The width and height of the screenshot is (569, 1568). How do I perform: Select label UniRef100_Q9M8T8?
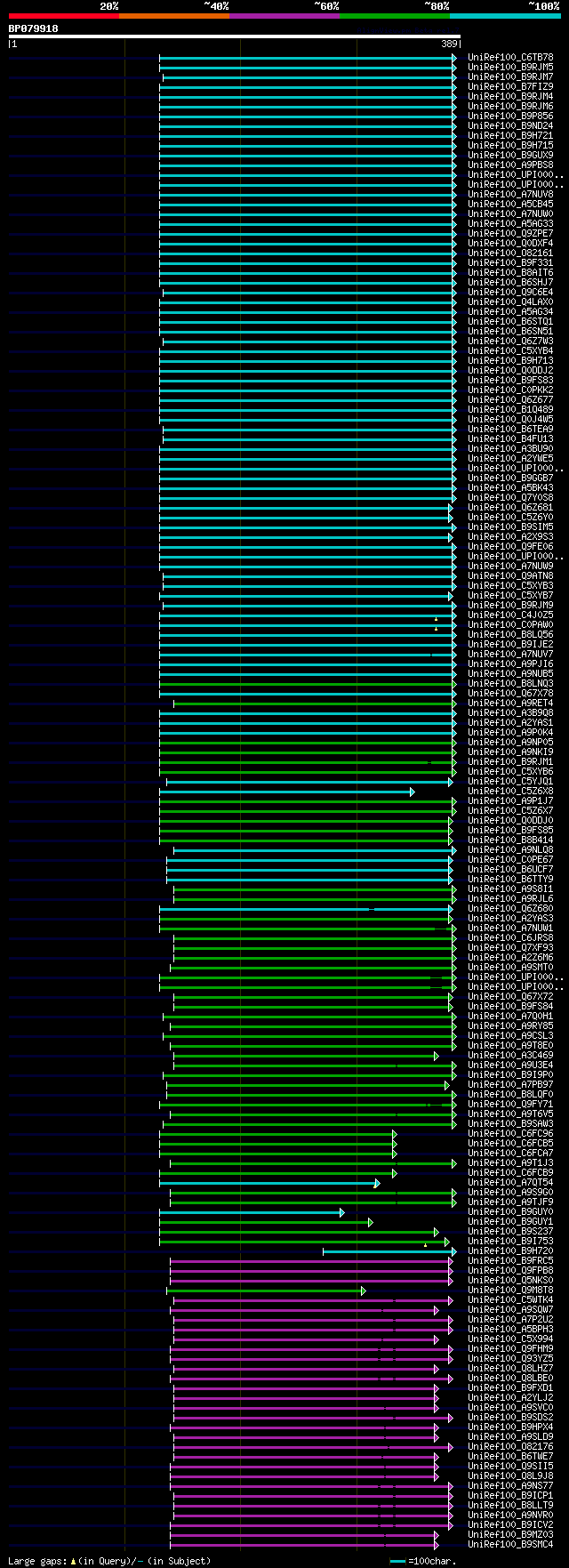[510, 1290]
